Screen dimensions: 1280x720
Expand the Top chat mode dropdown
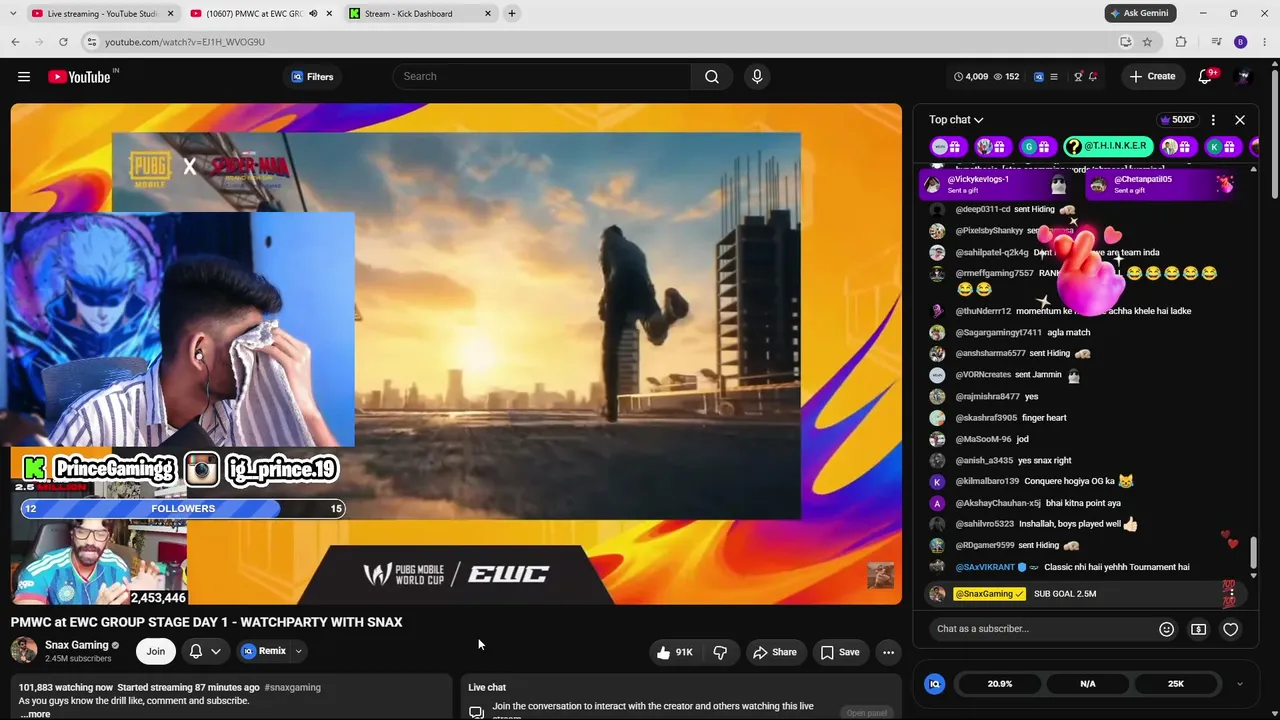[x=956, y=120]
